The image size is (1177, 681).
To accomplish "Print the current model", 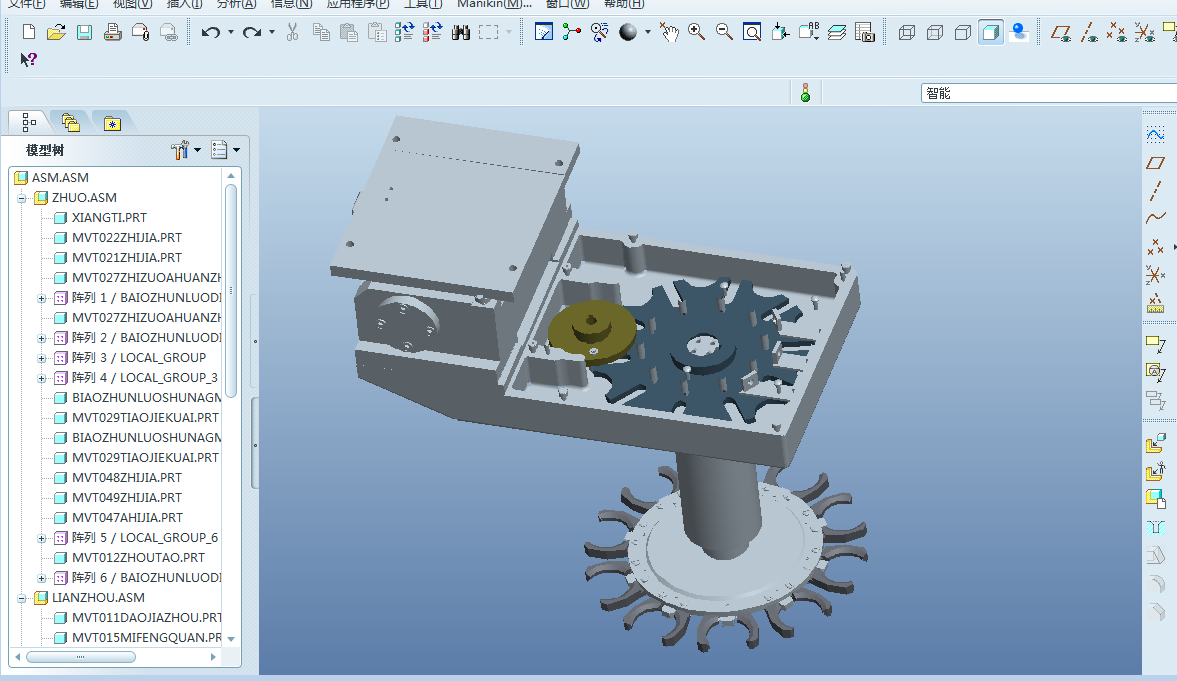I will click(113, 32).
